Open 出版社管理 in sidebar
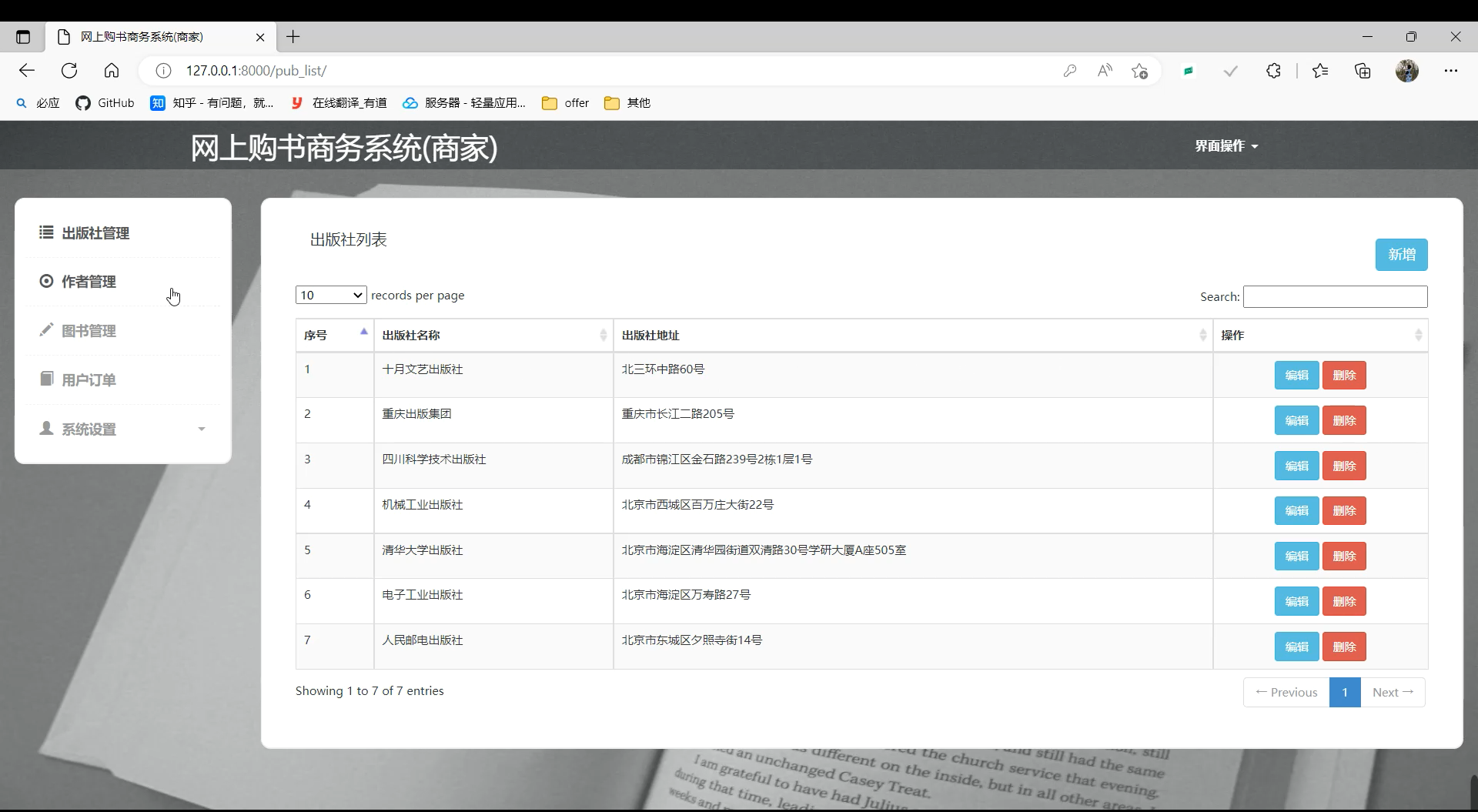Screen dimensions: 1478x812 pos(85,232)
